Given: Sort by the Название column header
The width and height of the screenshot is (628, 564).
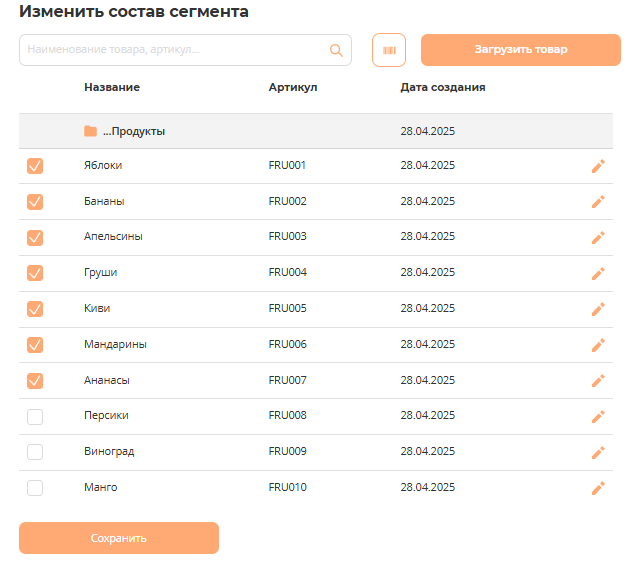Looking at the screenshot, I should pyautogui.click(x=112, y=87).
